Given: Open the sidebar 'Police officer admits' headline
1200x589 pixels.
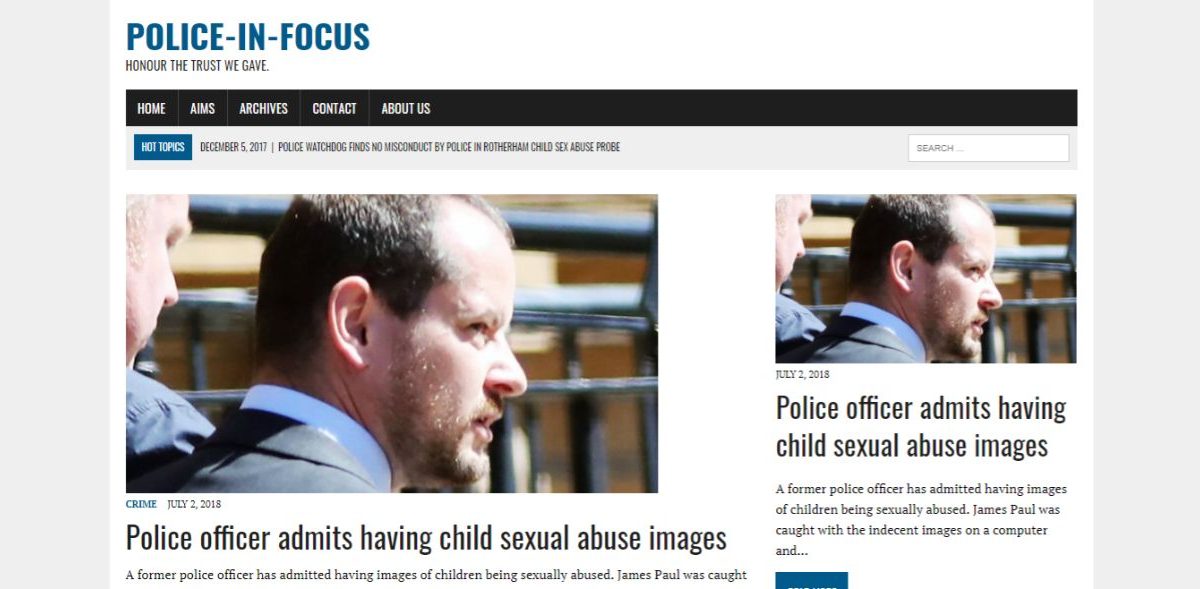Looking at the screenshot, I should (x=921, y=426).
